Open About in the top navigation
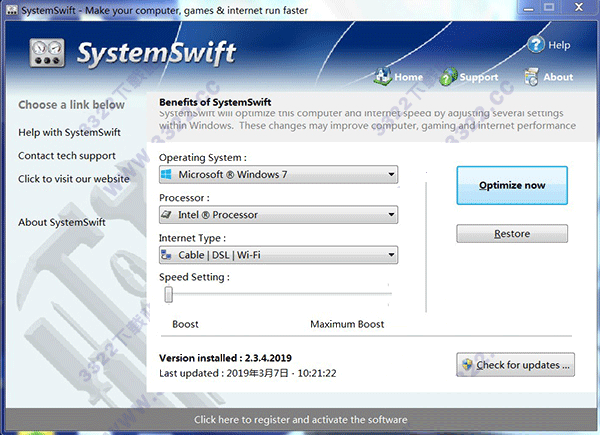This screenshot has height=435, width=600. point(558,77)
